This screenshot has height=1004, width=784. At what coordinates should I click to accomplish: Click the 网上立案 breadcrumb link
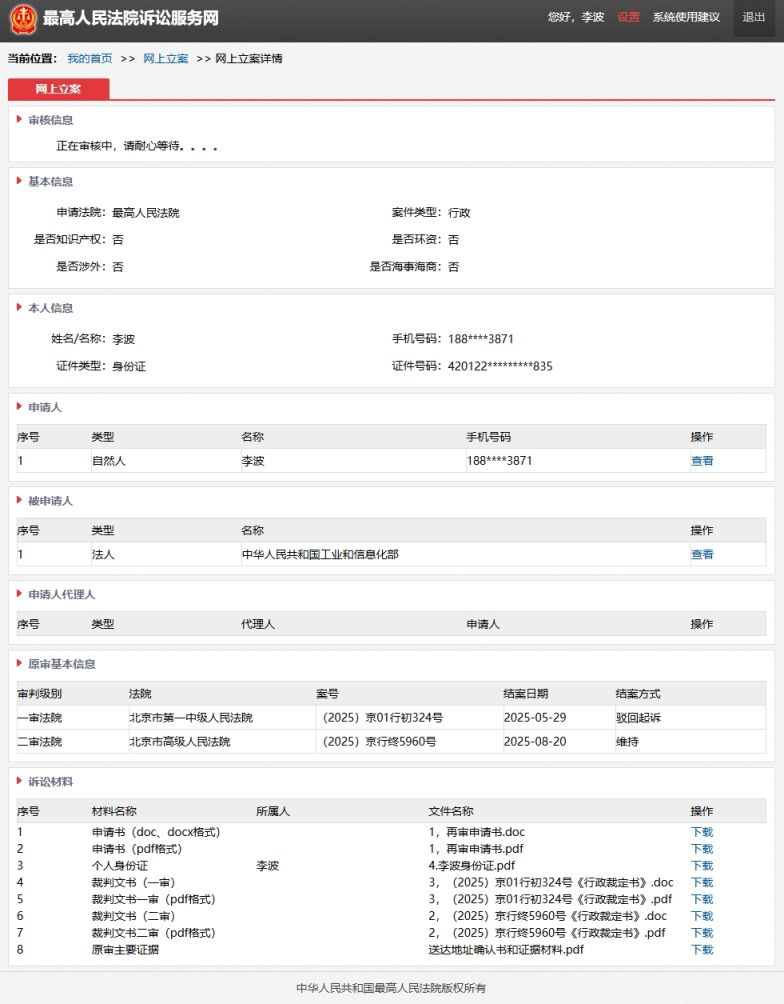coord(165,59)
